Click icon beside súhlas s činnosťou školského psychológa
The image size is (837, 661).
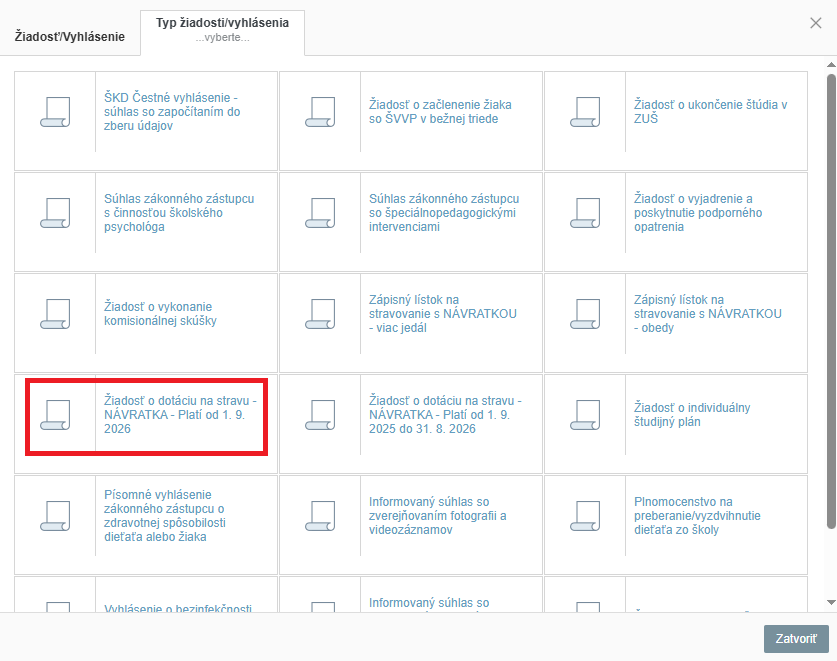click(x=55, y=213)
